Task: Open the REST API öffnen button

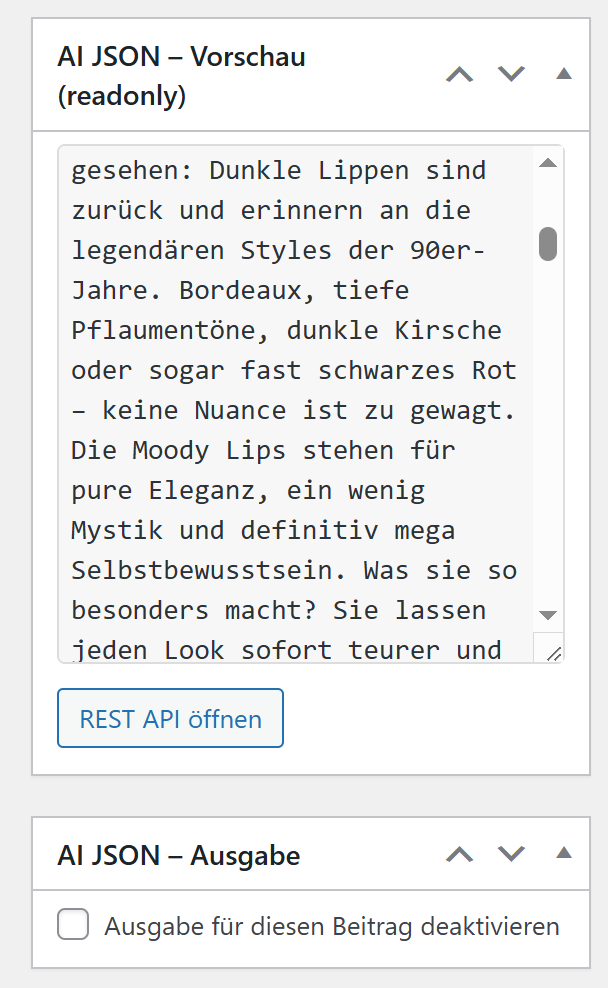Action: point(170,718)
